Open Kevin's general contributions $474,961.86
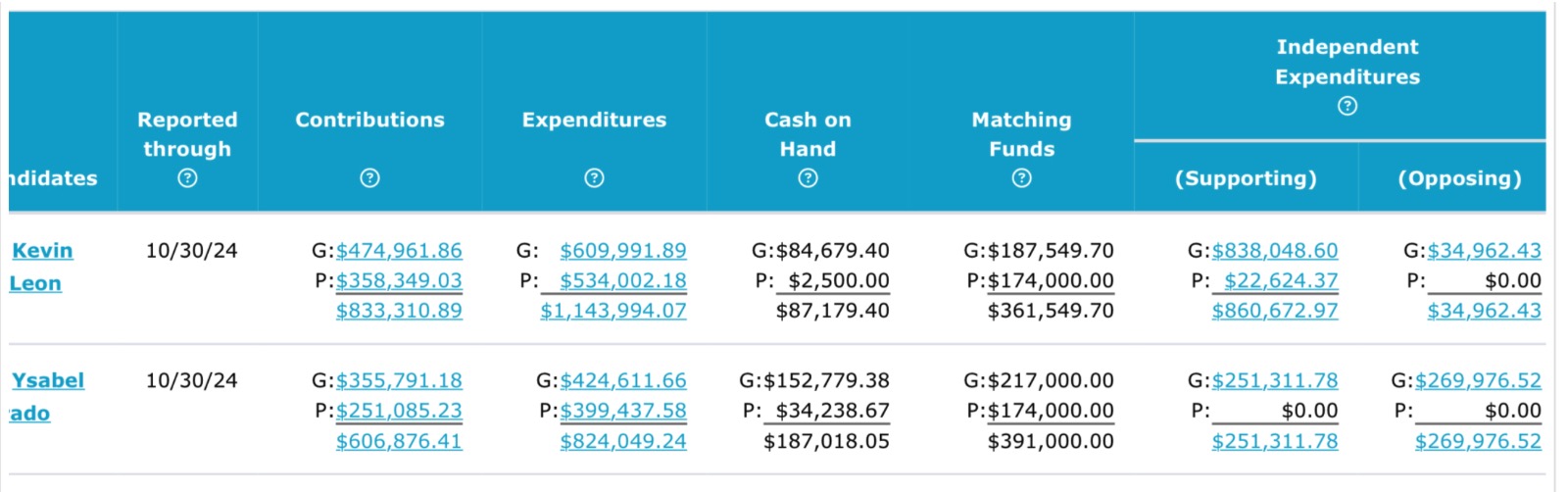The height and width of the screenshot is (492, 1568). pyautogui.click(x=399, y=251)
